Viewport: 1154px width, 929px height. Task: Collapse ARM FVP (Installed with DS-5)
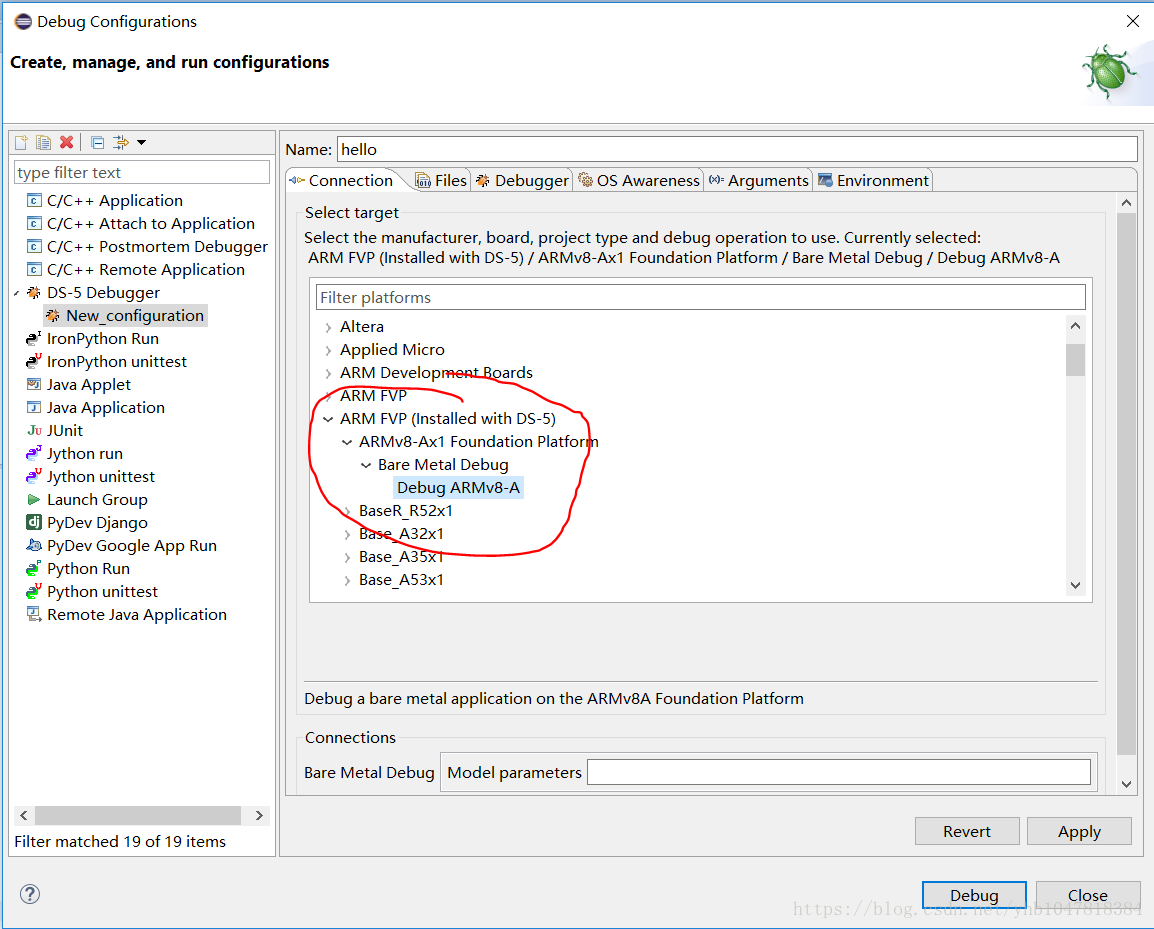328,419
